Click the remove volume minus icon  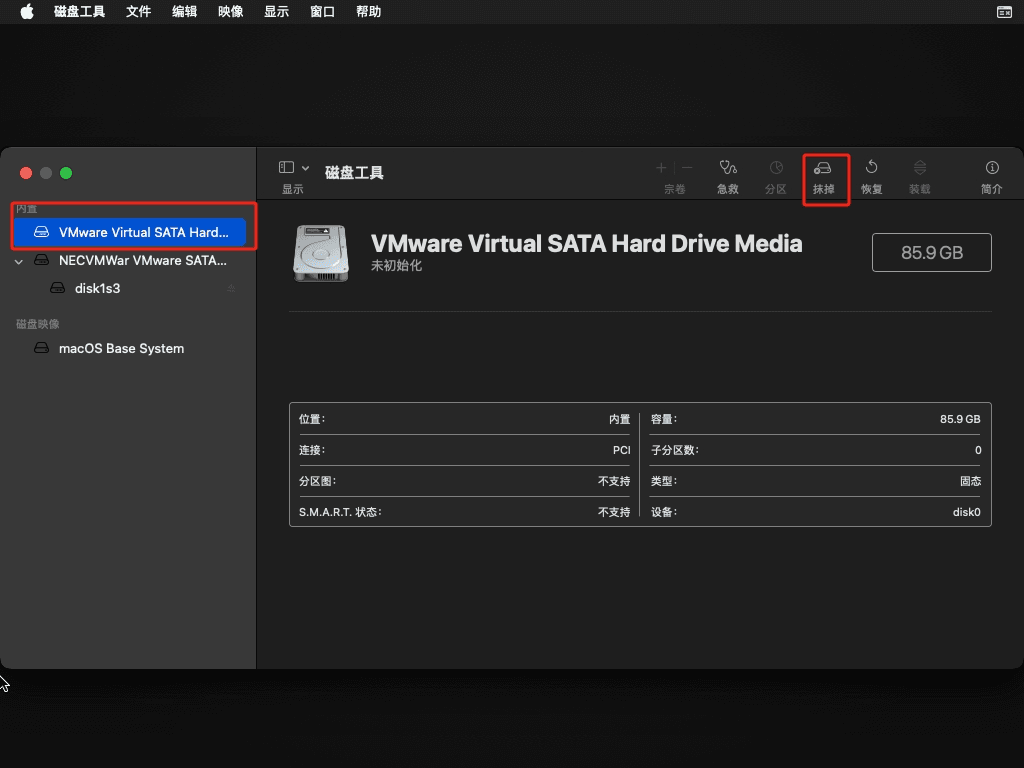(687, 168)
